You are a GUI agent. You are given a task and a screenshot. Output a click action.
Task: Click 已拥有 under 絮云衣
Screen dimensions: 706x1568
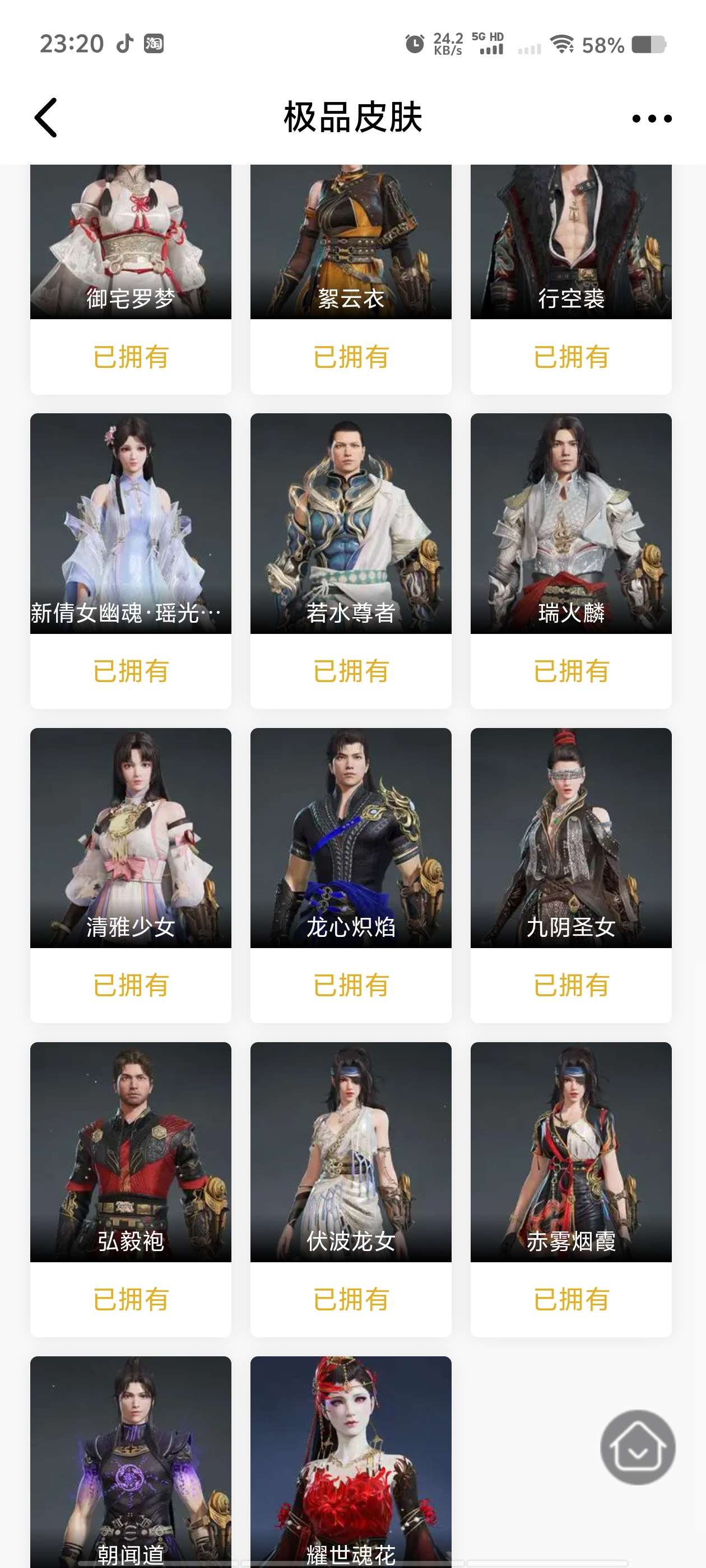point(351,357)
